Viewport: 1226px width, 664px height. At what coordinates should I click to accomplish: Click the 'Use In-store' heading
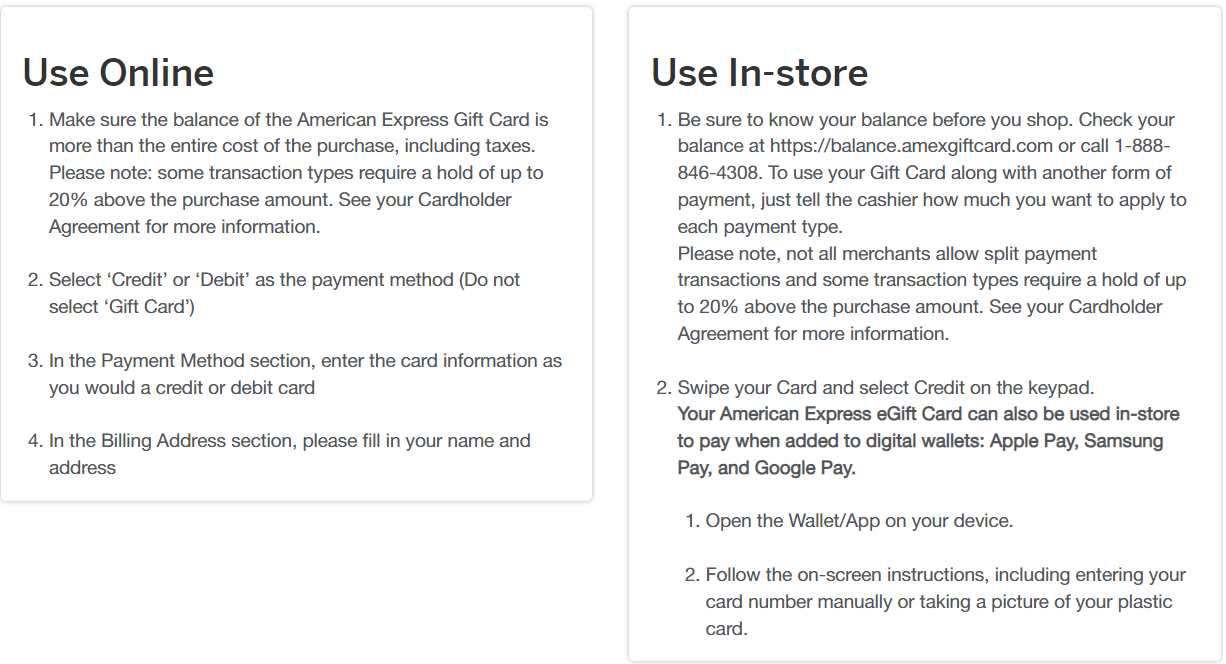(x=759, y=73)
